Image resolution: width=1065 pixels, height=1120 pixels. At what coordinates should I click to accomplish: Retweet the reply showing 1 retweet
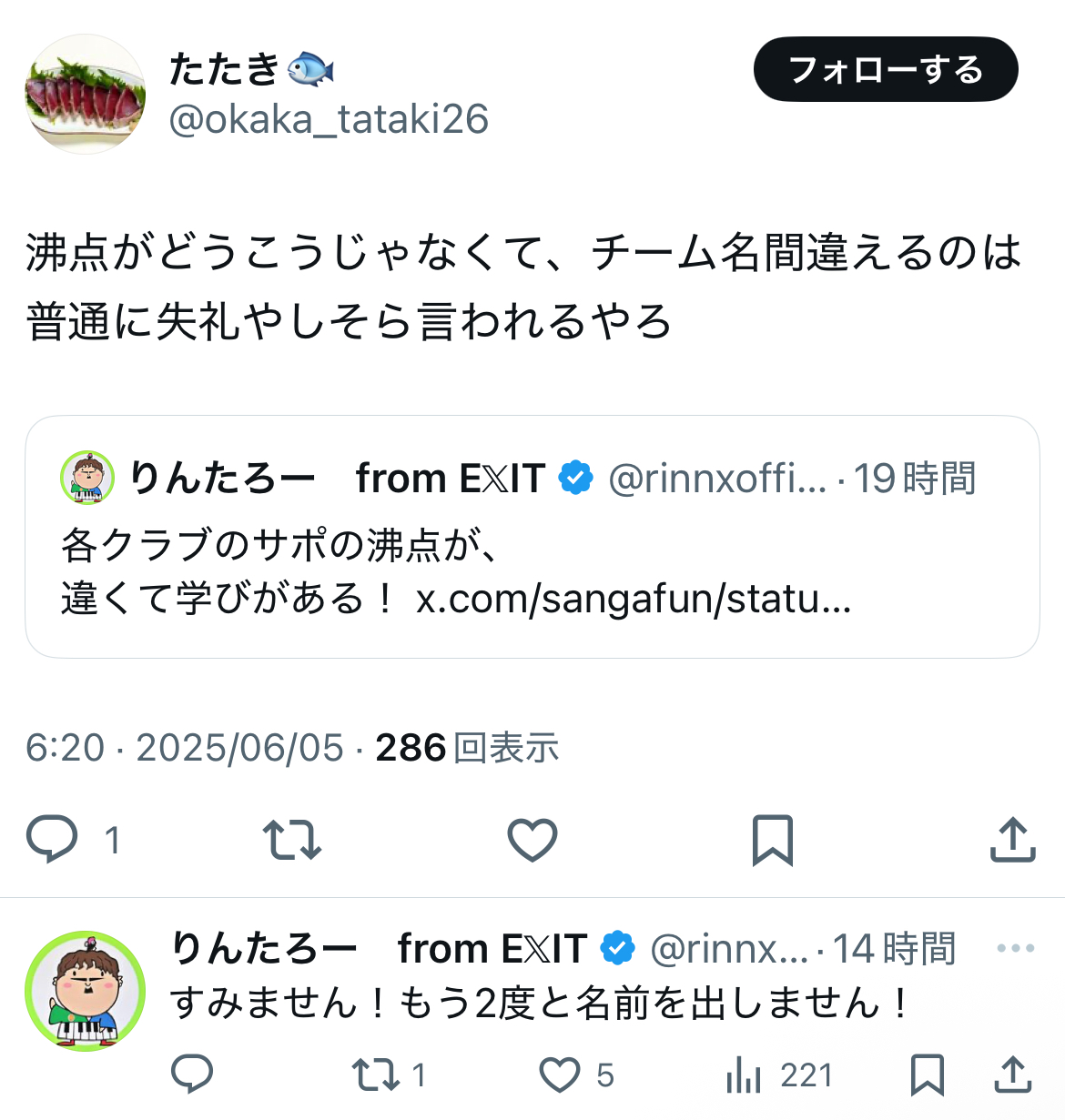389,1075
